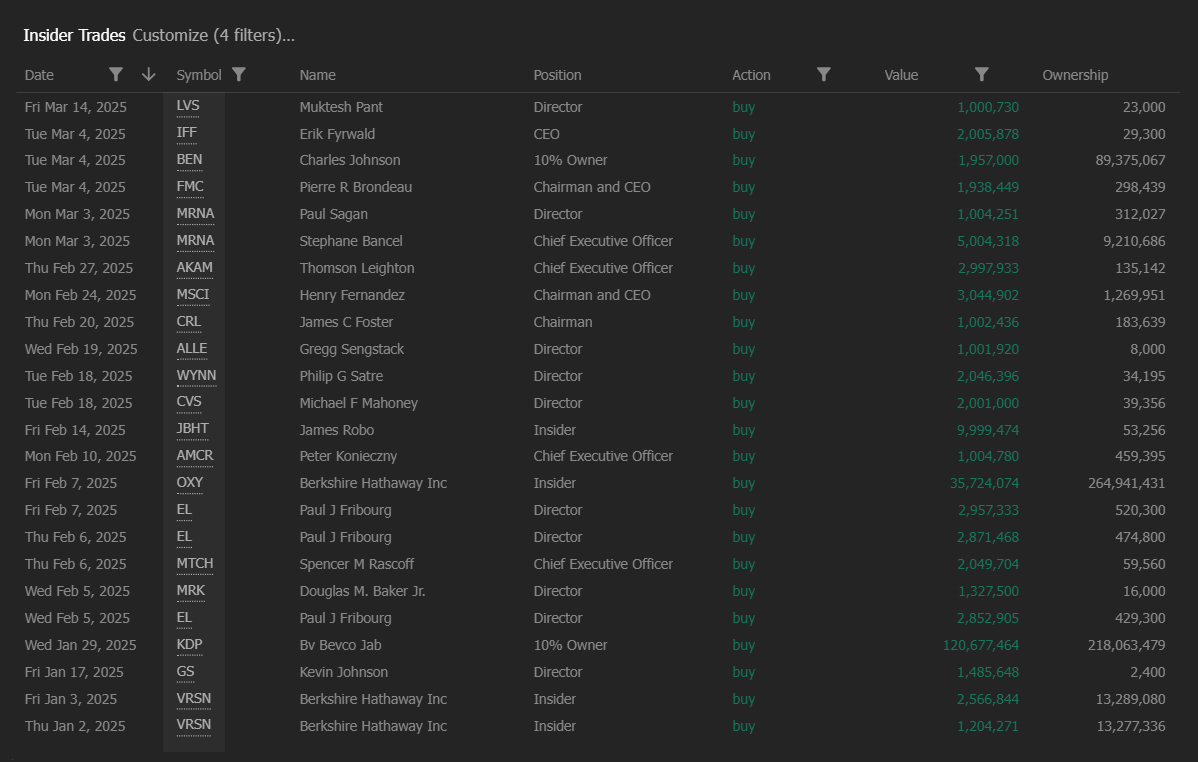Image resolution: width=1198 pixels, height=762 pixels.
Task: Click the Position column header
Action: point(557,74)
